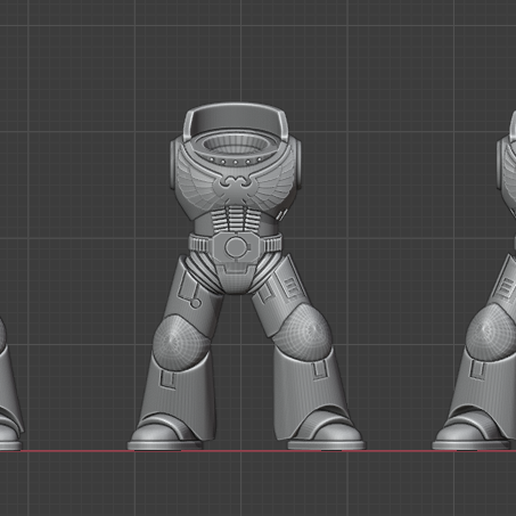Click the neck socket ring of center torso
Image resolution: width=516 pixels, height=516 pixels.
pos(236,145)
